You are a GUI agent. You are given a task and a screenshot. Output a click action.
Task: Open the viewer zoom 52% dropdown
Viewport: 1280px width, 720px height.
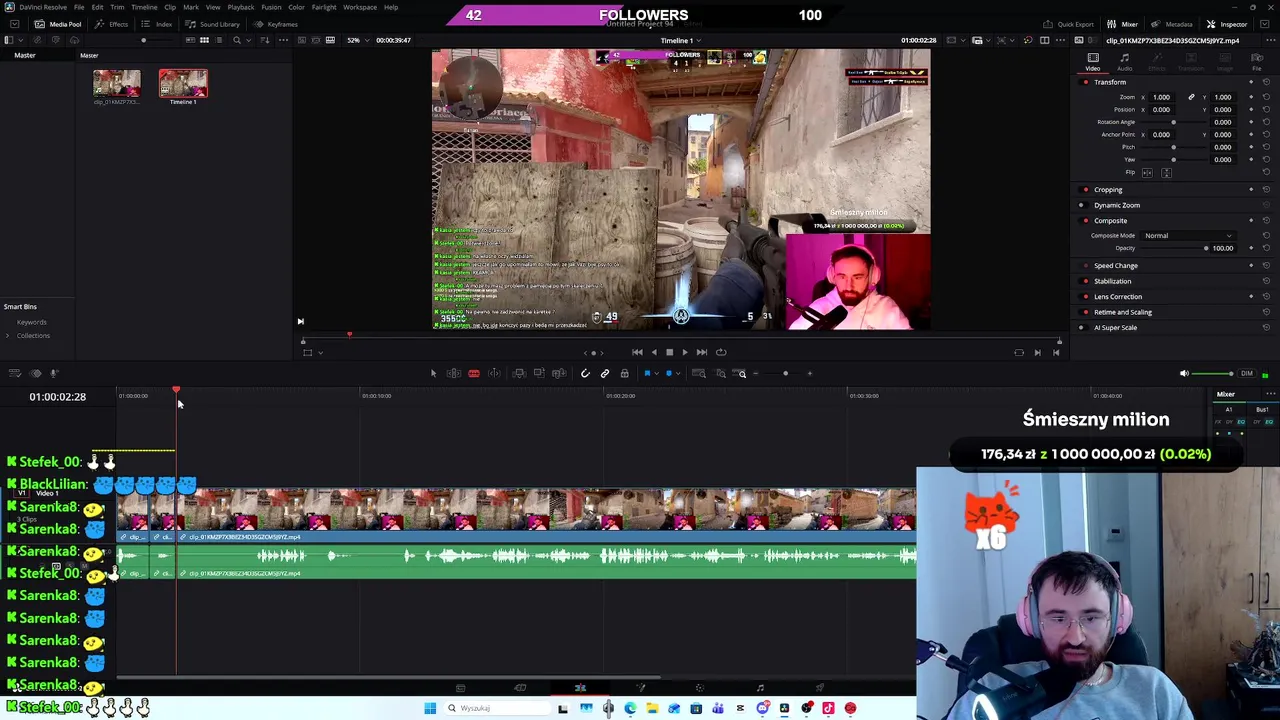point(358,40)
